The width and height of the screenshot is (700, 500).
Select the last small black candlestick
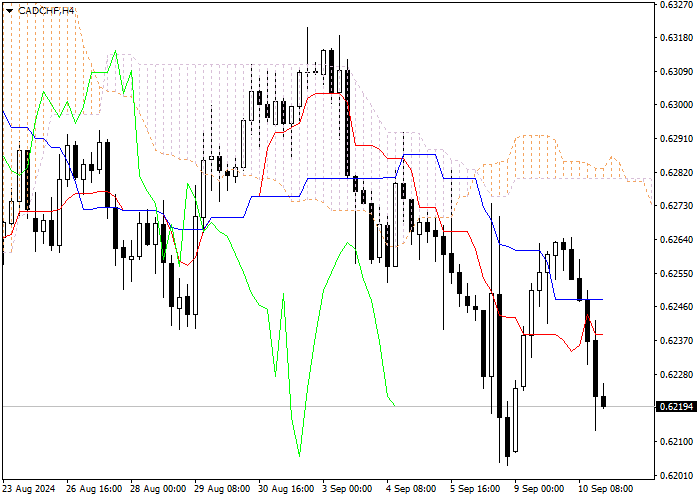click(604, 401)
